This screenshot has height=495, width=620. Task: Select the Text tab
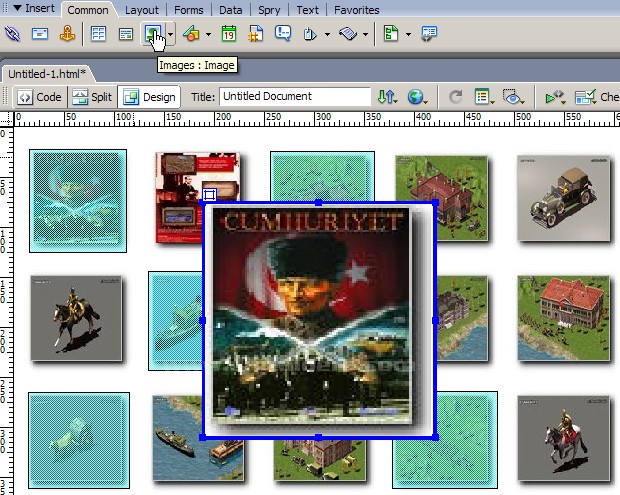click(x=307, y=10)
